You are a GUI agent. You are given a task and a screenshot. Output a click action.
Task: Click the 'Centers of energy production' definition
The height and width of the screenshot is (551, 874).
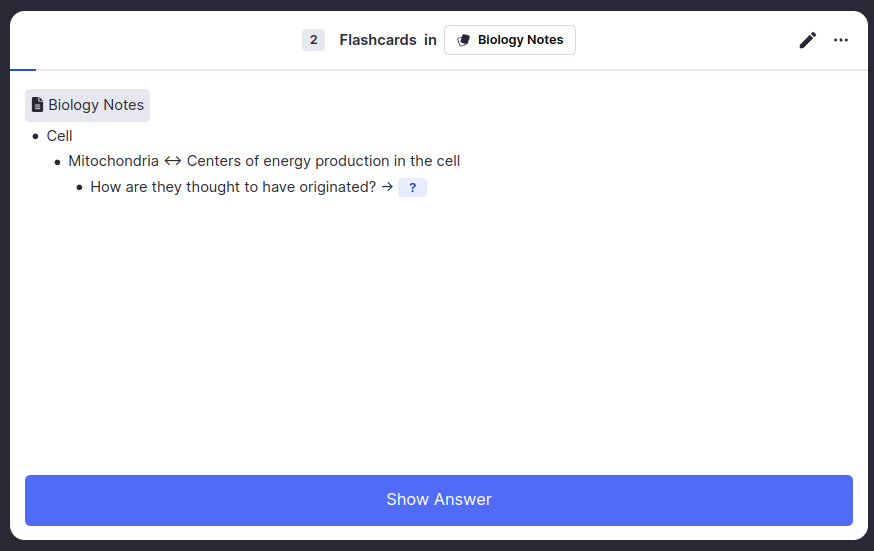click(323, 161)
